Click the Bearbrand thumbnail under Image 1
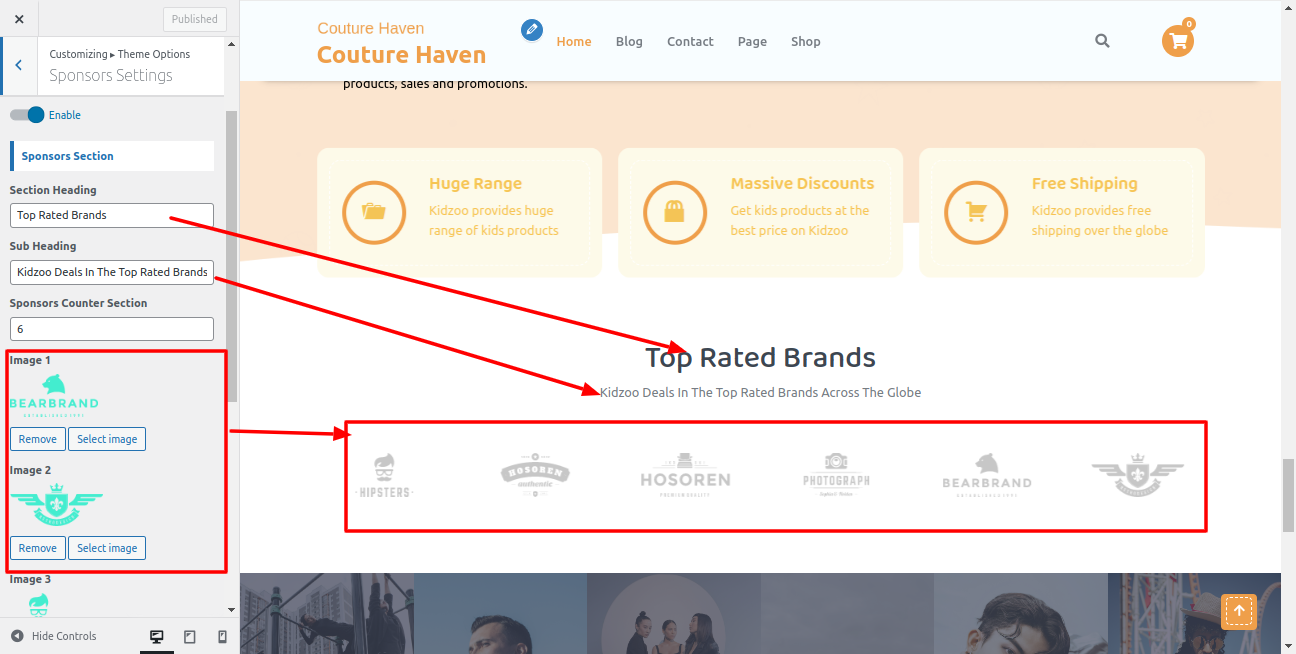1296x654 pixels. click(x=54, y=395)
